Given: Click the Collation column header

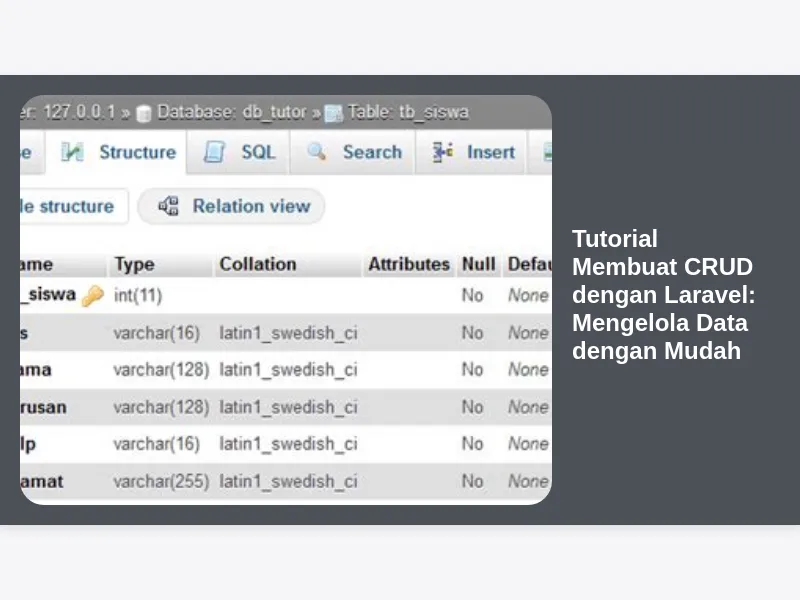Looking at the screenshot, I should click(x=258, y=264).
